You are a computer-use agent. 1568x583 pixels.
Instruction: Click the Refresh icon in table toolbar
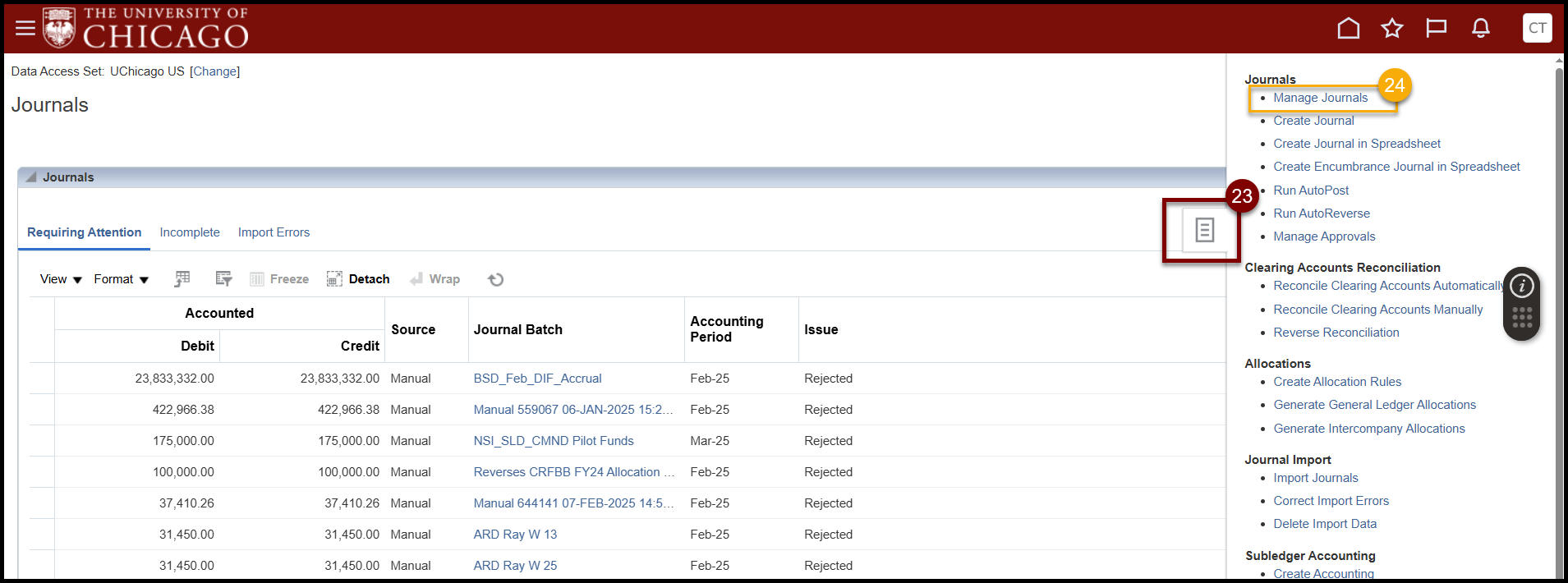(x=495, y=280)
